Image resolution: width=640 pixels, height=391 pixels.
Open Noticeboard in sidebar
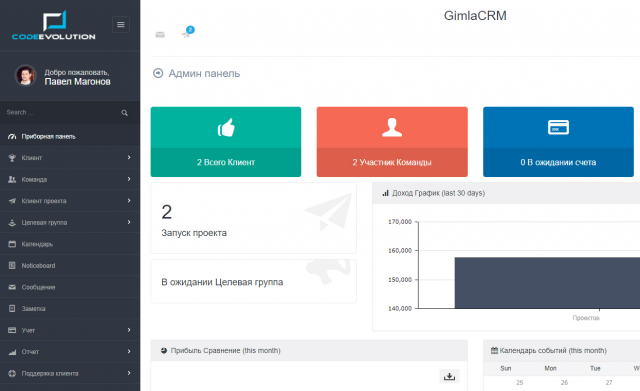pyautogui.click(x=70, y=265)
